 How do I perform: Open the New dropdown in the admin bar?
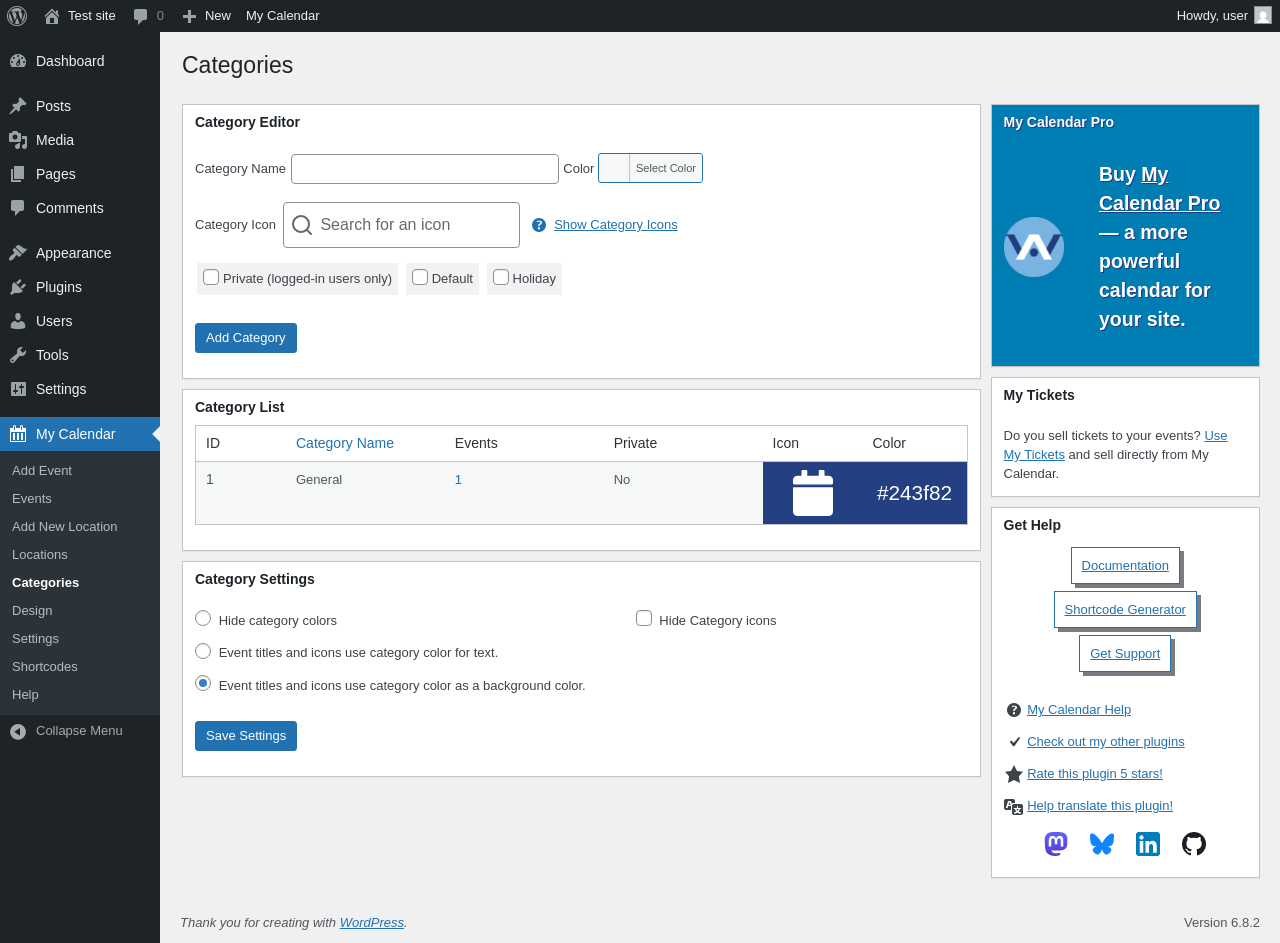coord(206,16)
